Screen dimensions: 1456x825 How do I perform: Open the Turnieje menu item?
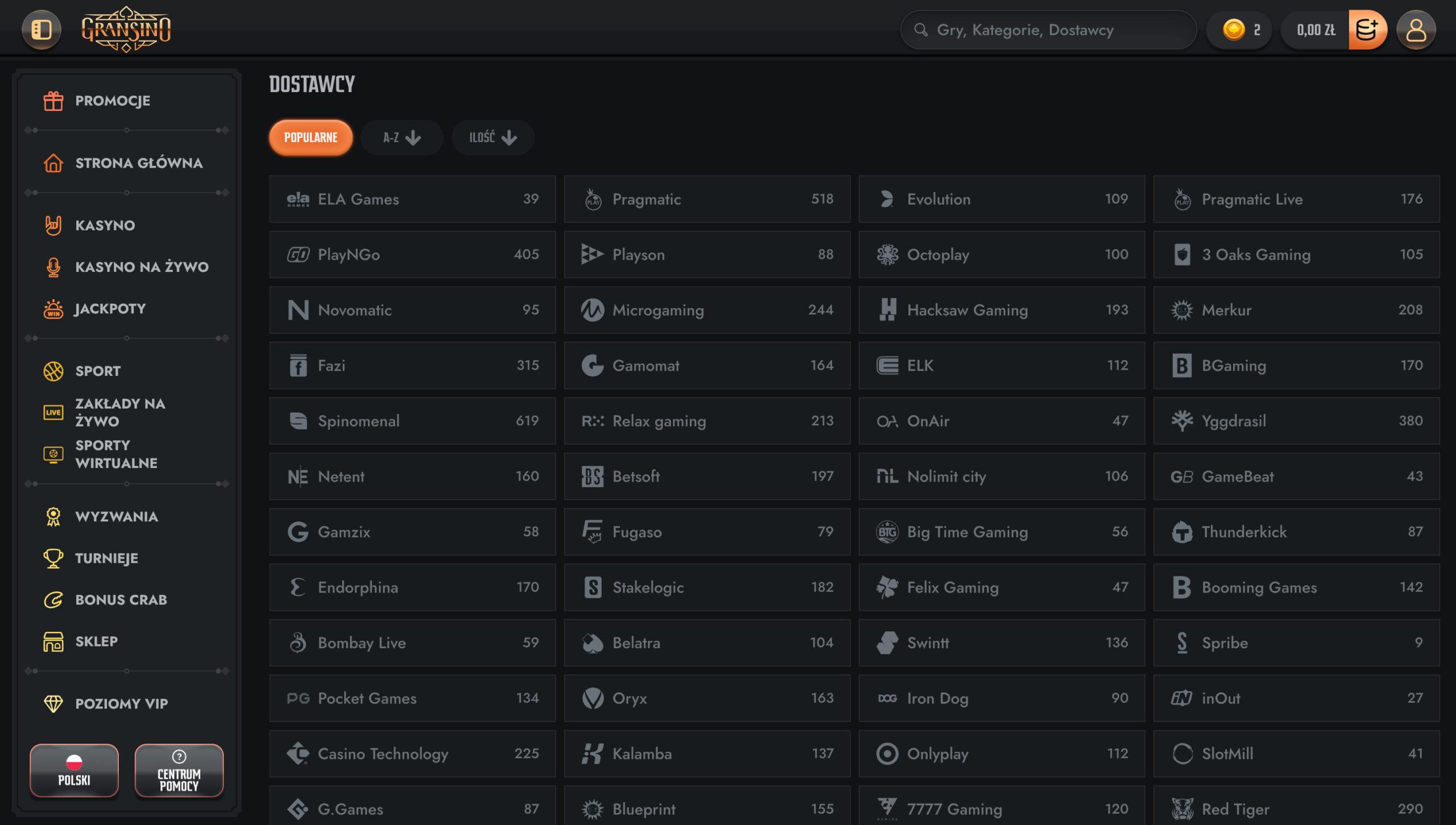coord(106,558)
